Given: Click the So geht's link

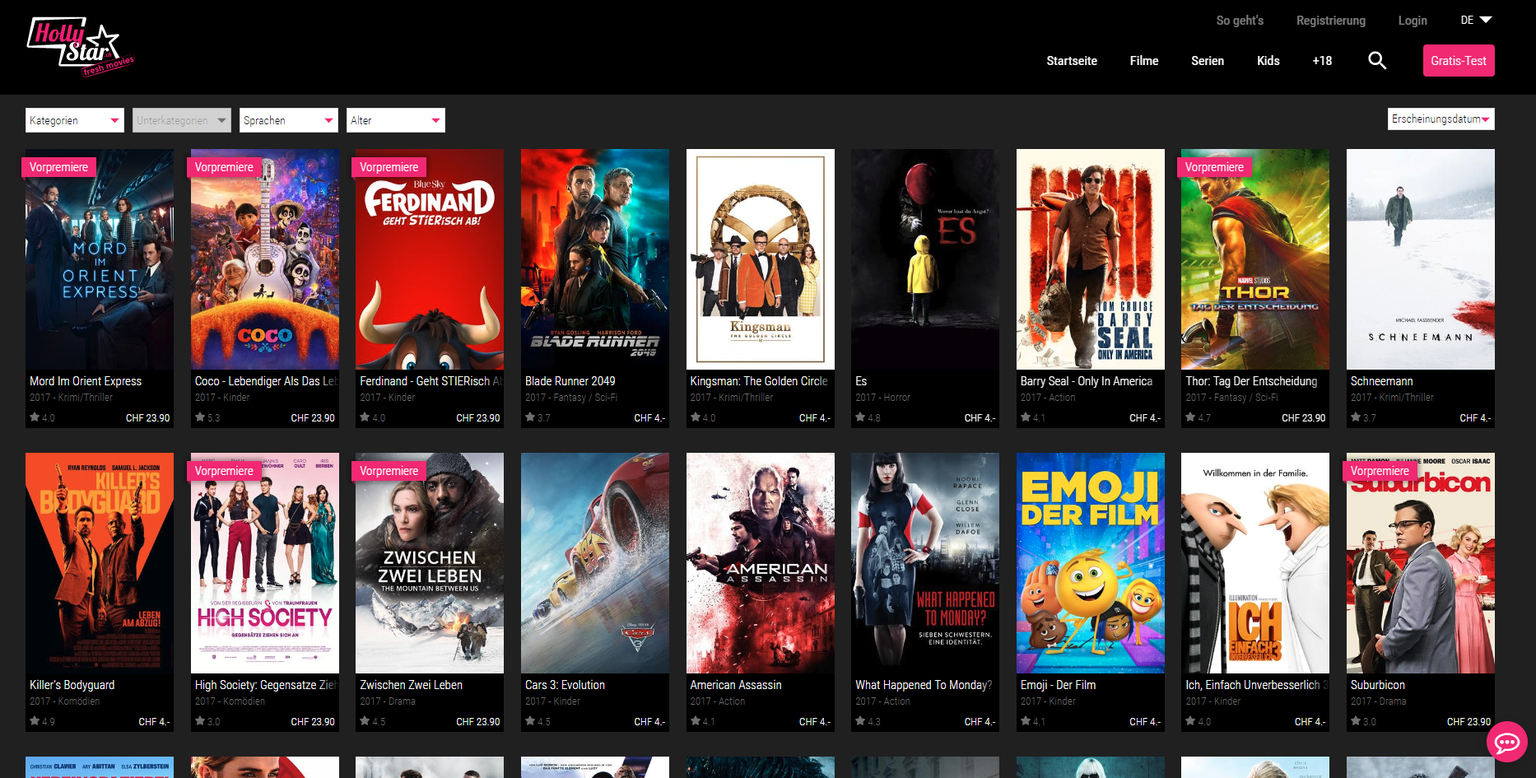Looking at the screenshot, I should [x=1239, y=20].
